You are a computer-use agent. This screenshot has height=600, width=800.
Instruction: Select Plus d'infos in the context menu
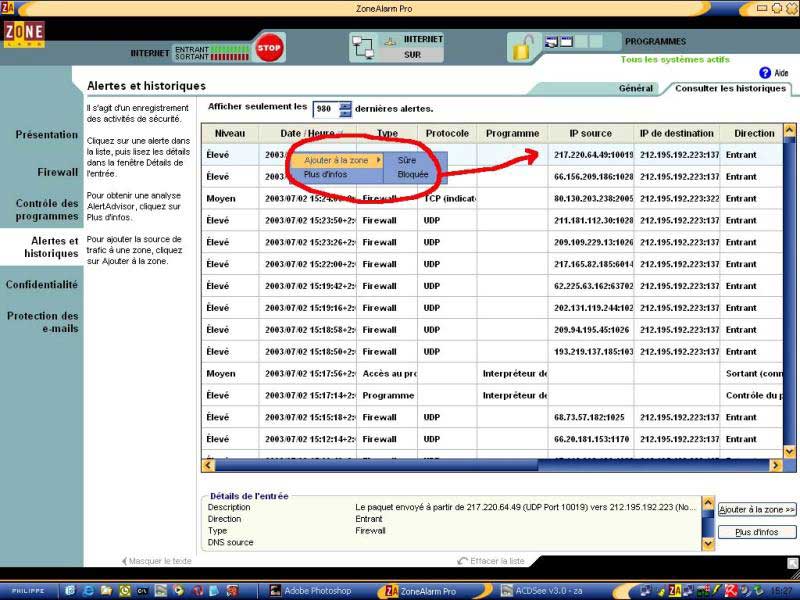[x=325, y=174]
